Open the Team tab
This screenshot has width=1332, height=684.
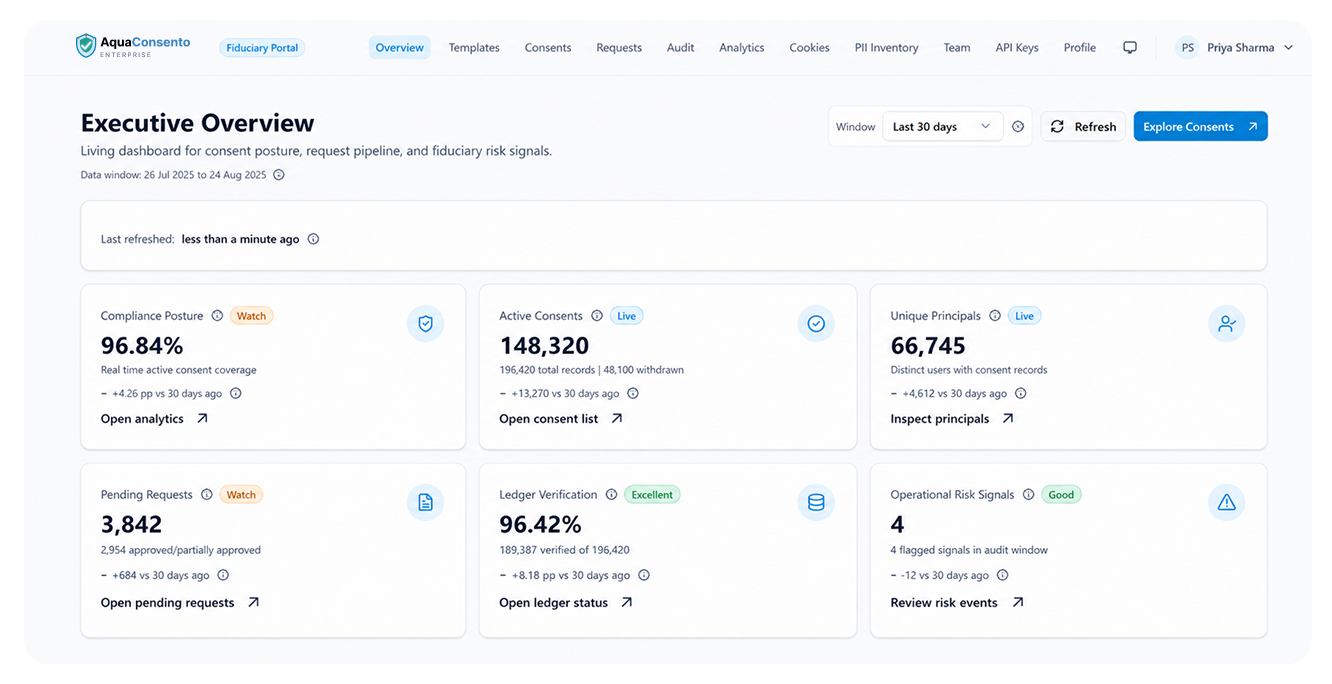pyautogui.click(x=957, y=47)
